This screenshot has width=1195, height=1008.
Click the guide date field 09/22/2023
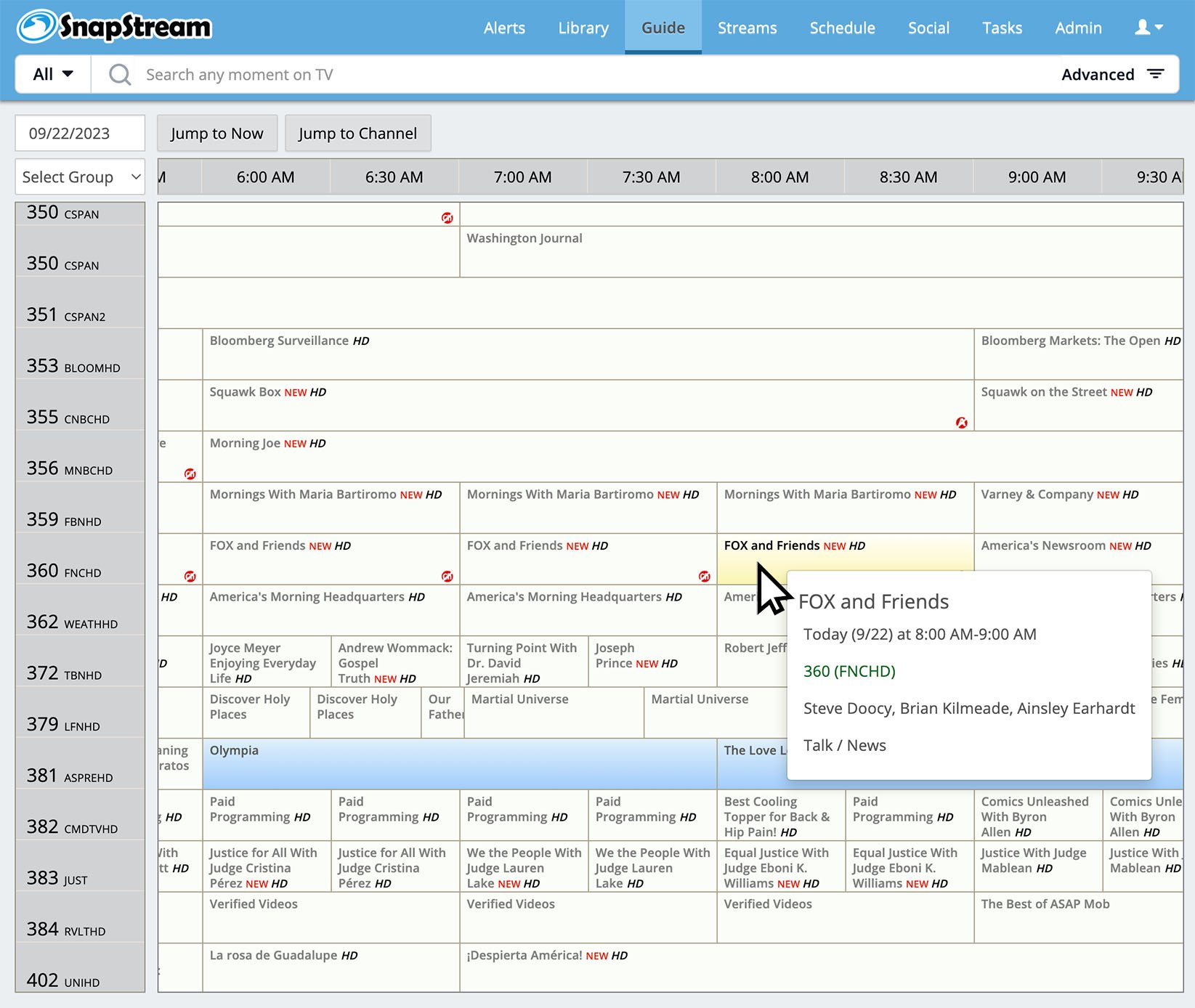coord(80,134)
